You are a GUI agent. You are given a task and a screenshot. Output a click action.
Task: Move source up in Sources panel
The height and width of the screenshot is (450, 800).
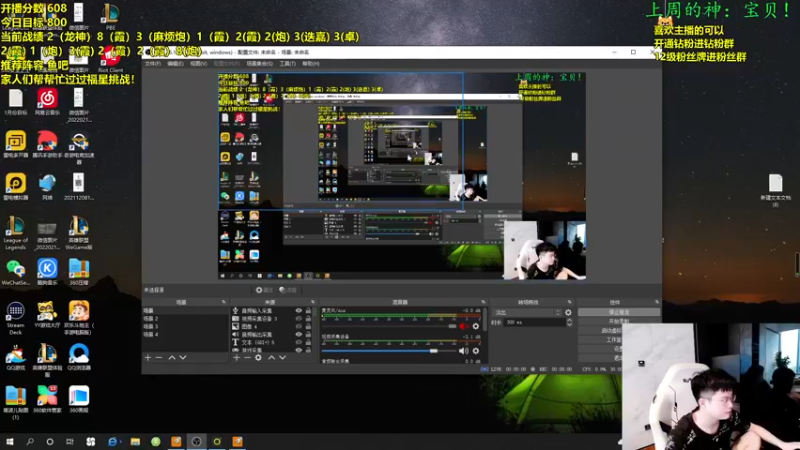pyautogui.click(x=271, y=358)
